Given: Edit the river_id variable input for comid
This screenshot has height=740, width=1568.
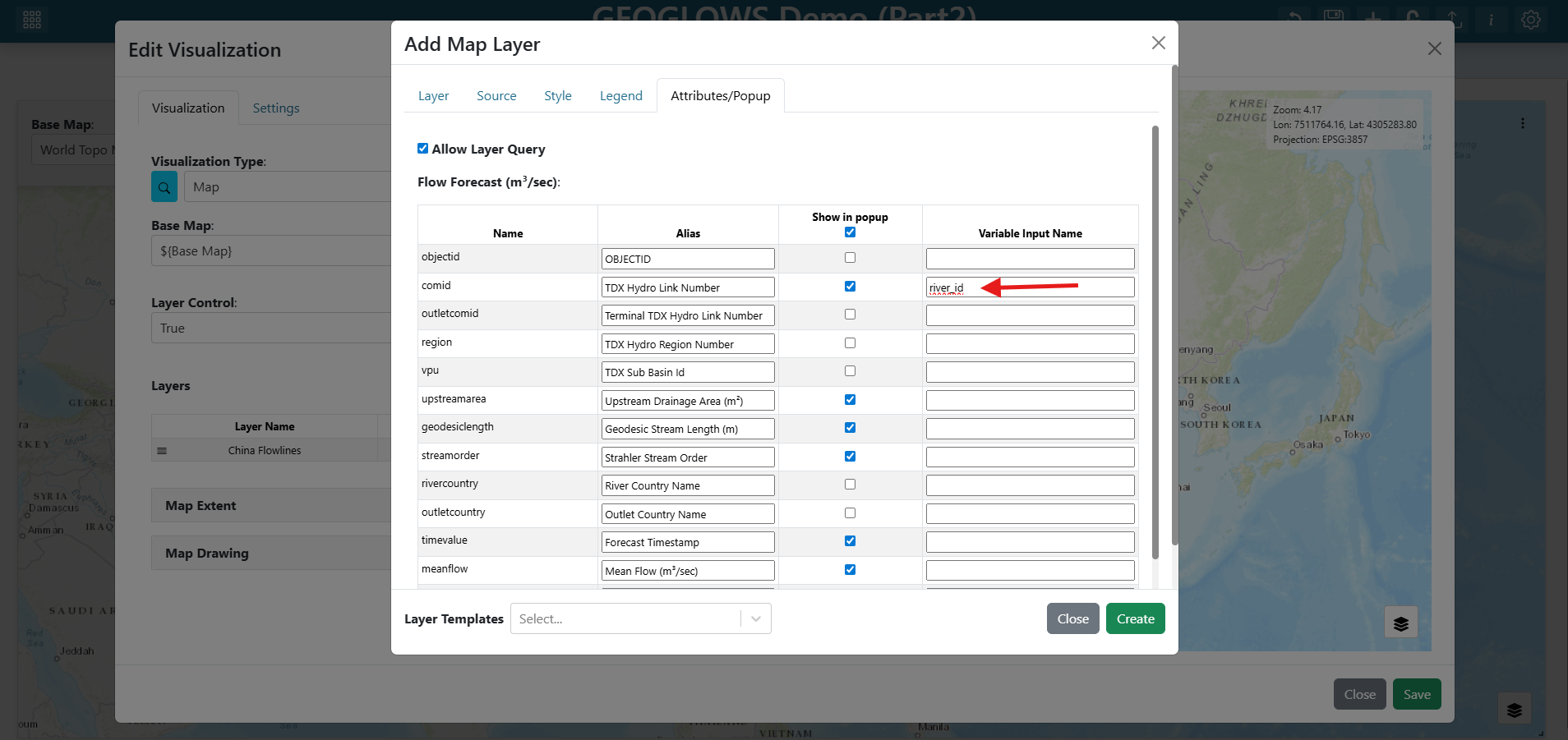Looking at the screenshot, I should click(x=1030, y=287).
